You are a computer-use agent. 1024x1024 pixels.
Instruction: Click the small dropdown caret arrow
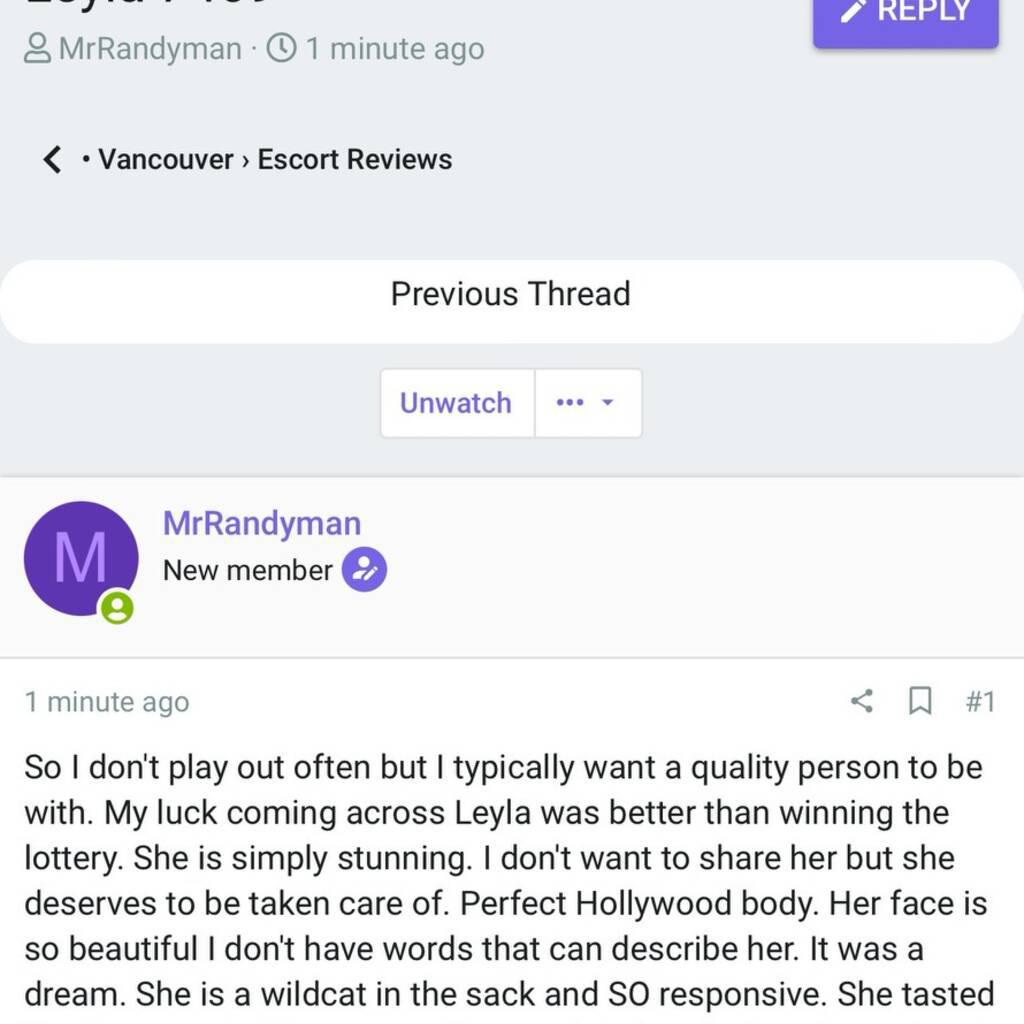[607, 402]
